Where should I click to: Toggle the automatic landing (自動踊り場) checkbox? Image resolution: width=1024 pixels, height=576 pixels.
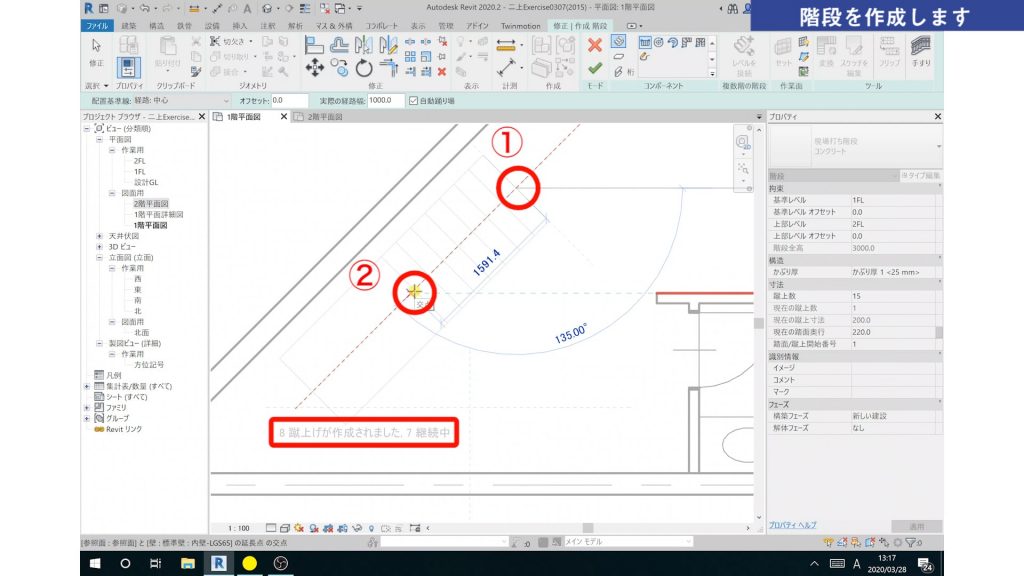tap(415, 101)
